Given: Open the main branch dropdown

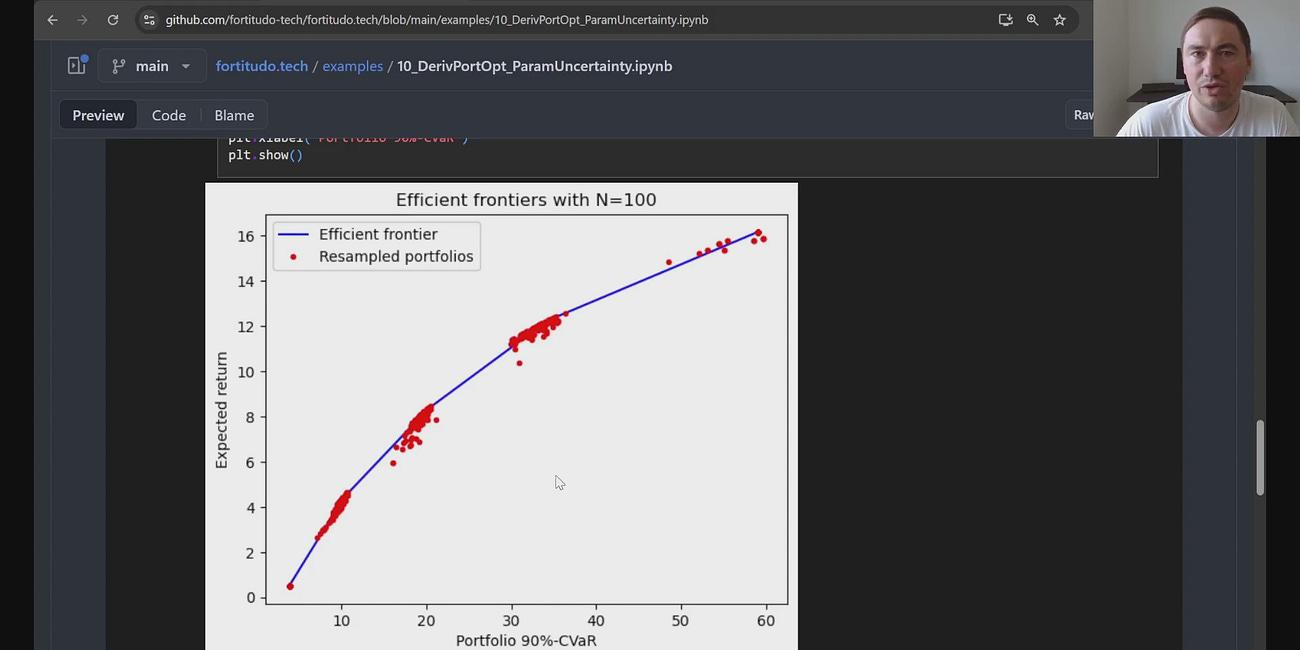Looking at the screenshot, I should tap(152, 66).
